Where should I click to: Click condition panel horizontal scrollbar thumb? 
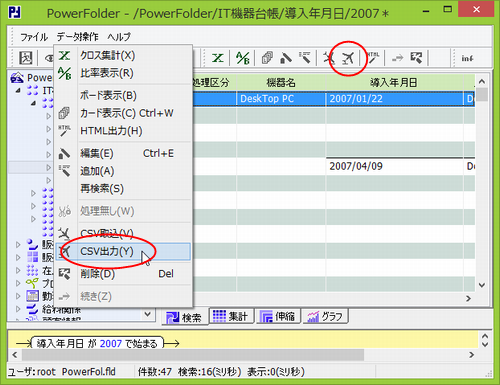tap(193, 355)
